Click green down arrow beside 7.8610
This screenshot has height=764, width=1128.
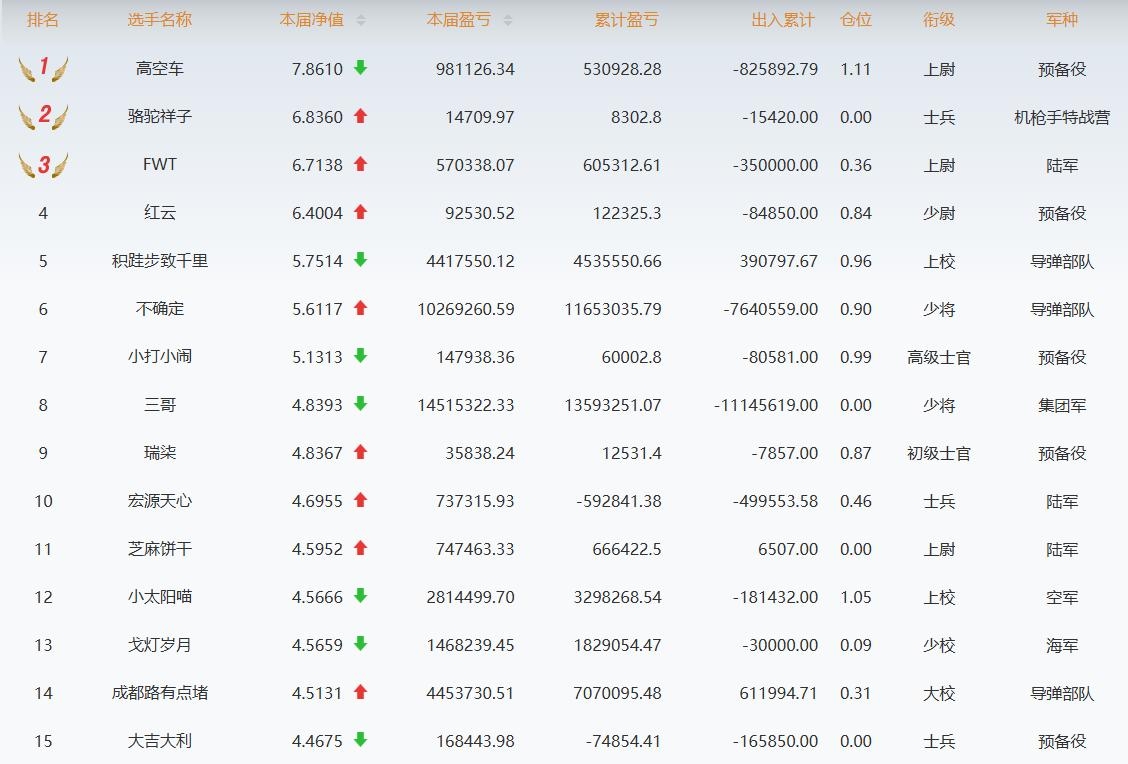(361, 68)
